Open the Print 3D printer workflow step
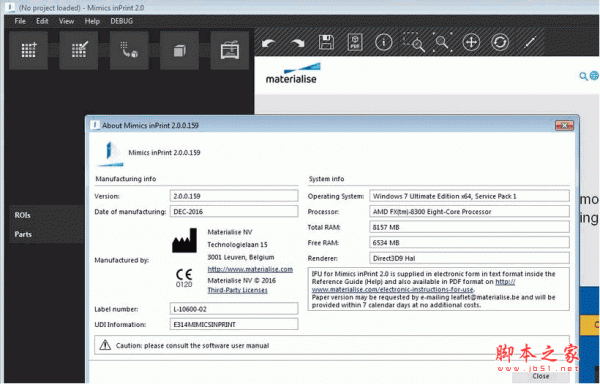The image size is (600, 384). click(x=230, y=50)
